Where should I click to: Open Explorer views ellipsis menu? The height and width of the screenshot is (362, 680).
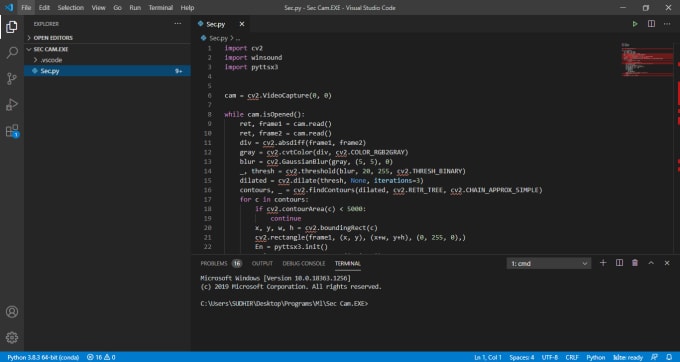pos(178,24)
